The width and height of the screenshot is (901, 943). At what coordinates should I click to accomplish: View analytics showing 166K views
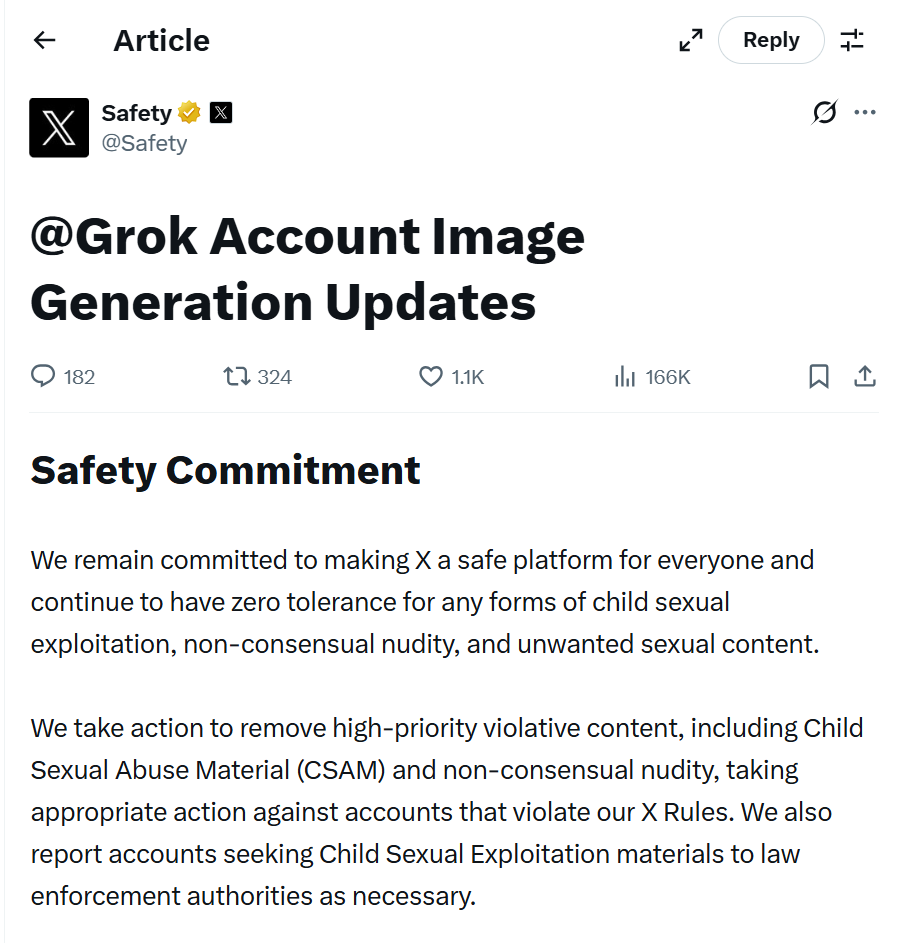pos(625,376)
